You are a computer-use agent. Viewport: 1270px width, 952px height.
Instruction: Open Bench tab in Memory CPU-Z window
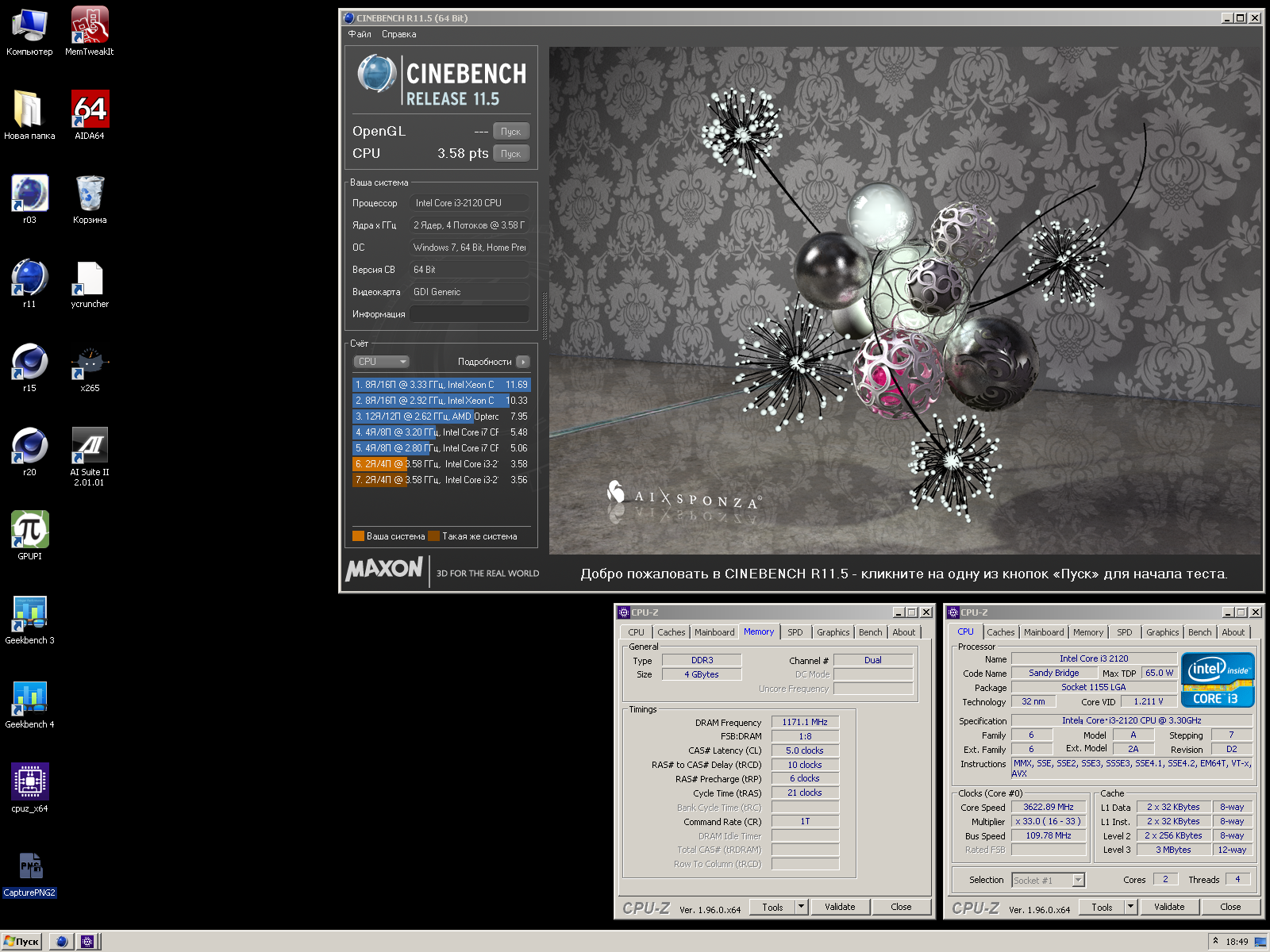(x=870, y=632)
